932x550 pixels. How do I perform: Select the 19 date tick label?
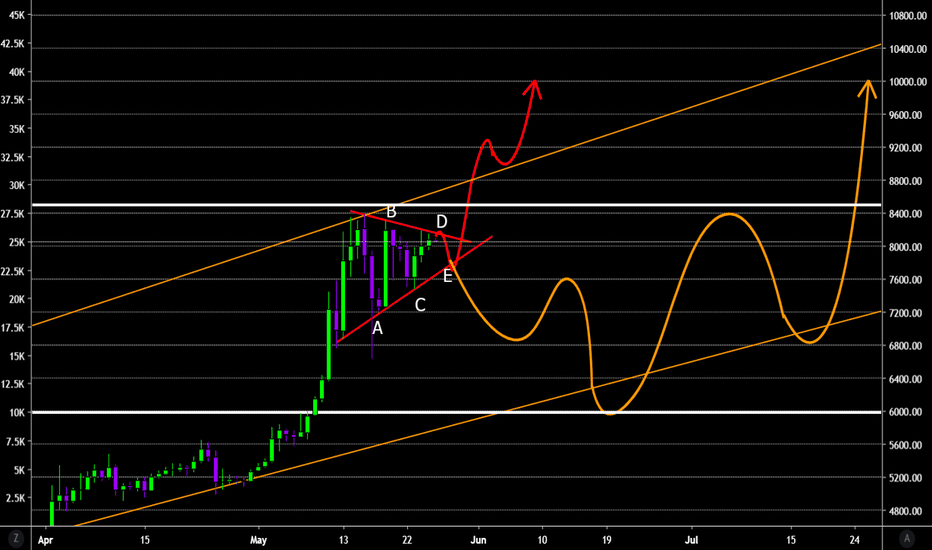pyautogui.click(x=607, y=540)
